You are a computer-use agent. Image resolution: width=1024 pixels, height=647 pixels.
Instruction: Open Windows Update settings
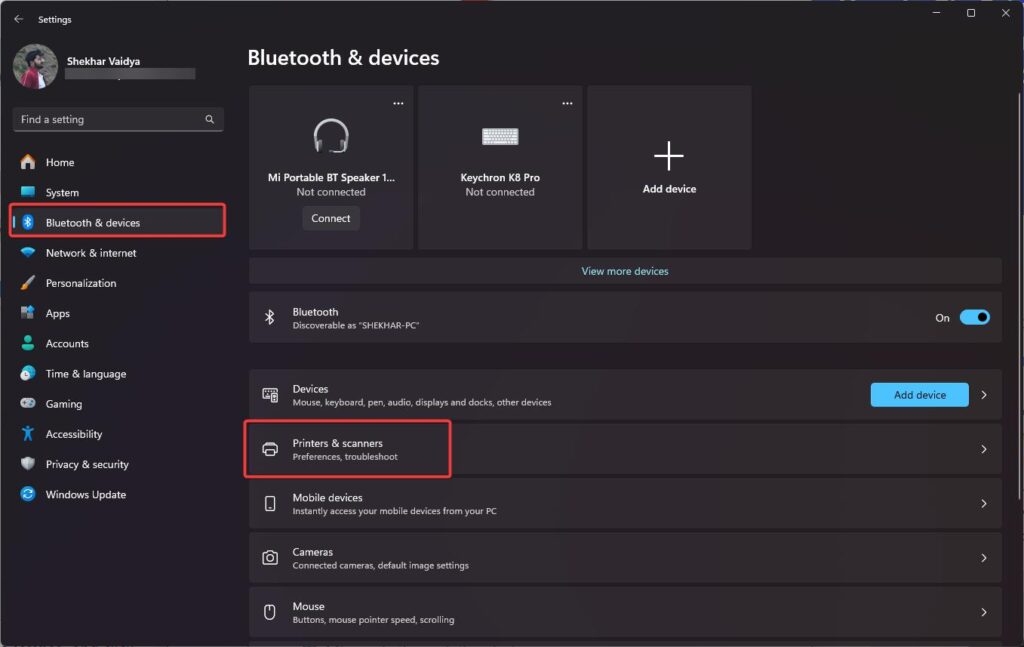tap(118, 494)
